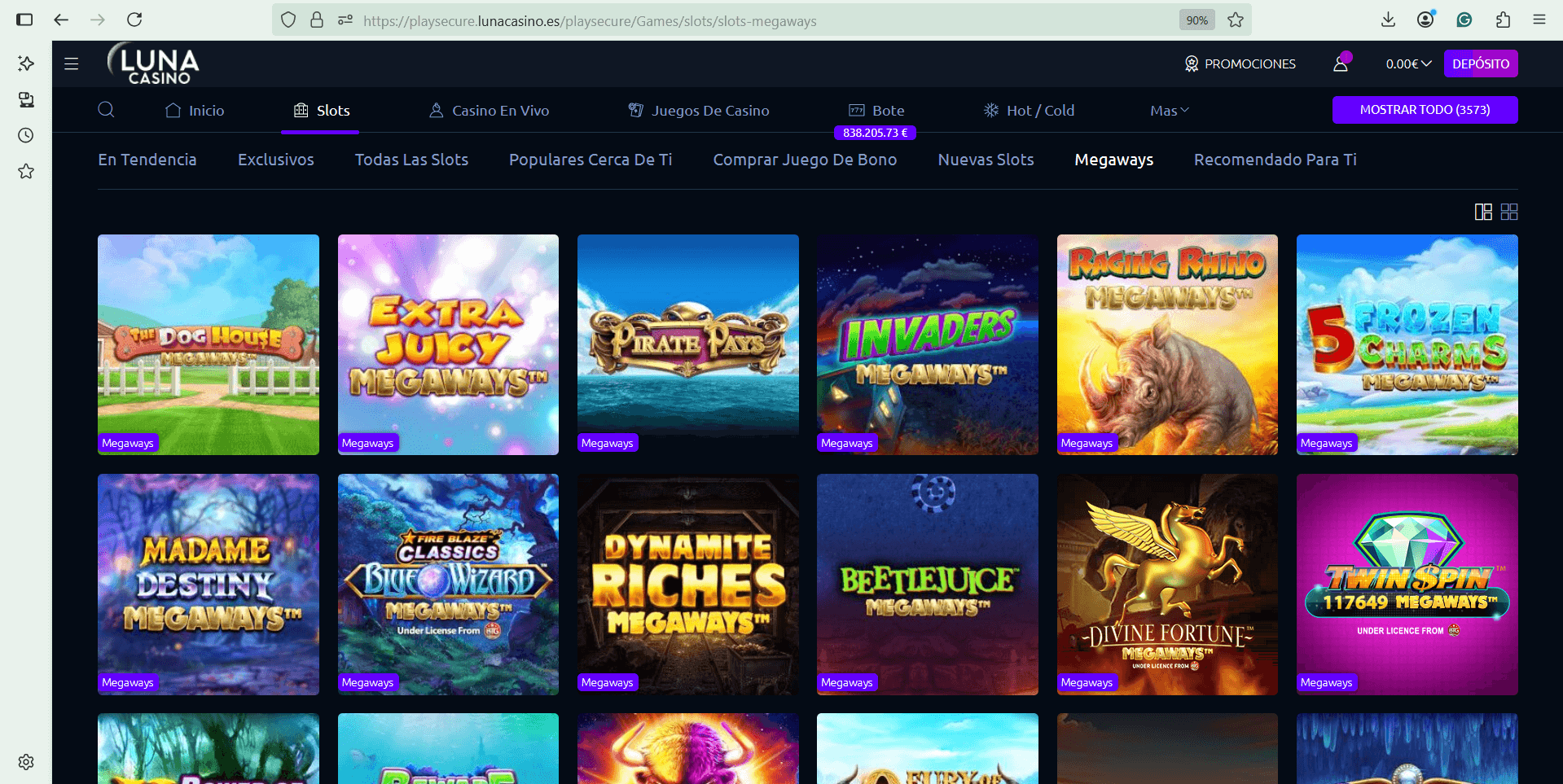Viewport: 1563px width, 784px height.
Task: Click the browser address bar URL
Action: pyautogui.click(x=590, y=20)
